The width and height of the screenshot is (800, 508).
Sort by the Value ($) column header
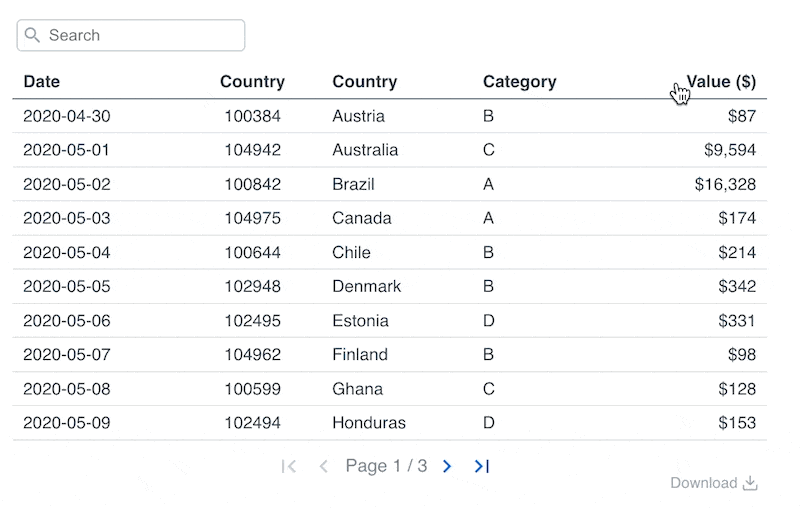[721, 82]
